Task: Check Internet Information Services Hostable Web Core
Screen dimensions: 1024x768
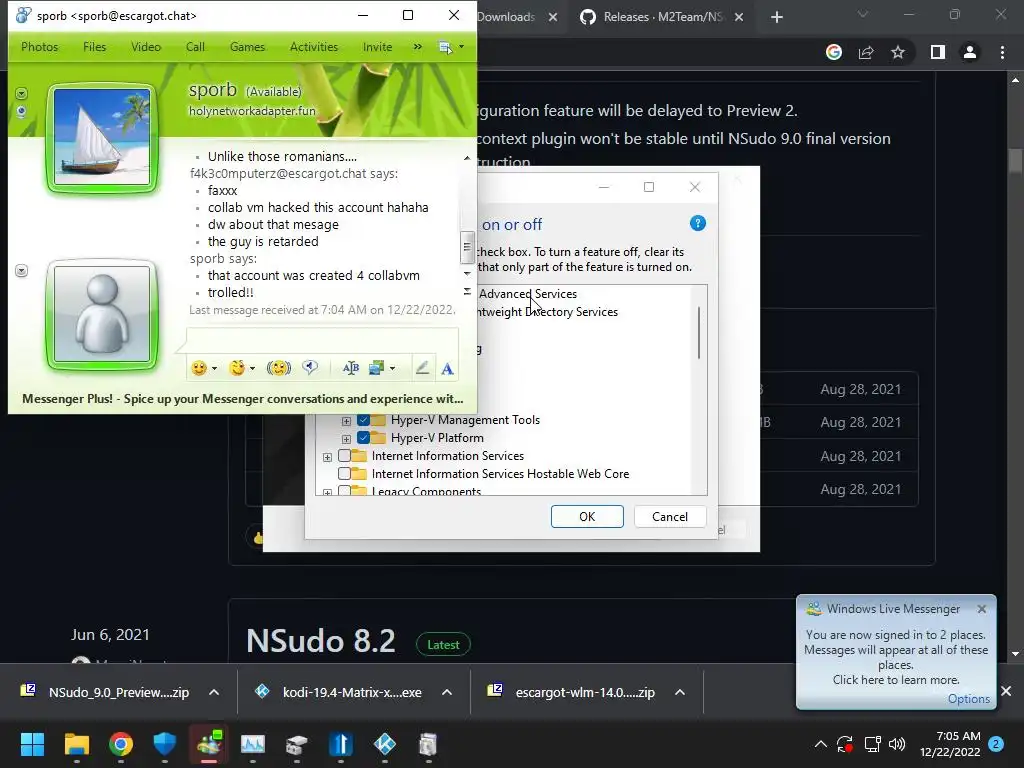Action: pyautogui.click(x=344, y=473)
